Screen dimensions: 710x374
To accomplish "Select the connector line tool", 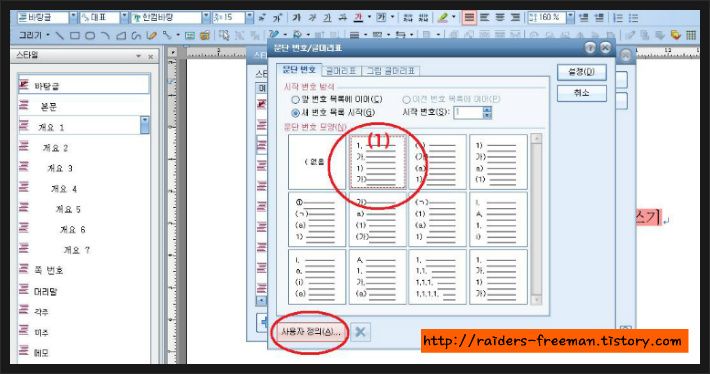I will pyautogui.click(x=167, y=35).
